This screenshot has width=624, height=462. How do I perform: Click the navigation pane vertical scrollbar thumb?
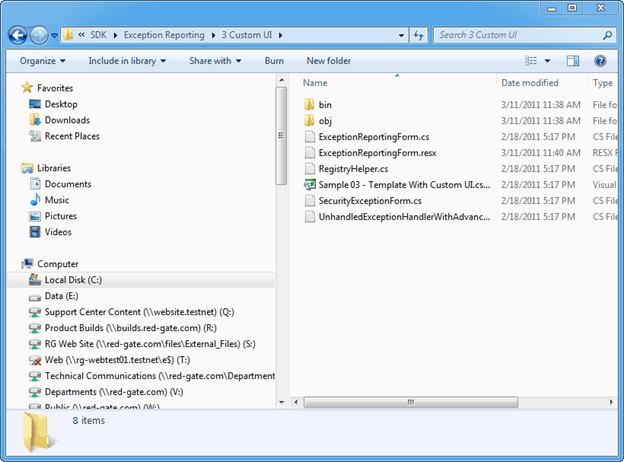pyautogui.click(x=281, y=136)
